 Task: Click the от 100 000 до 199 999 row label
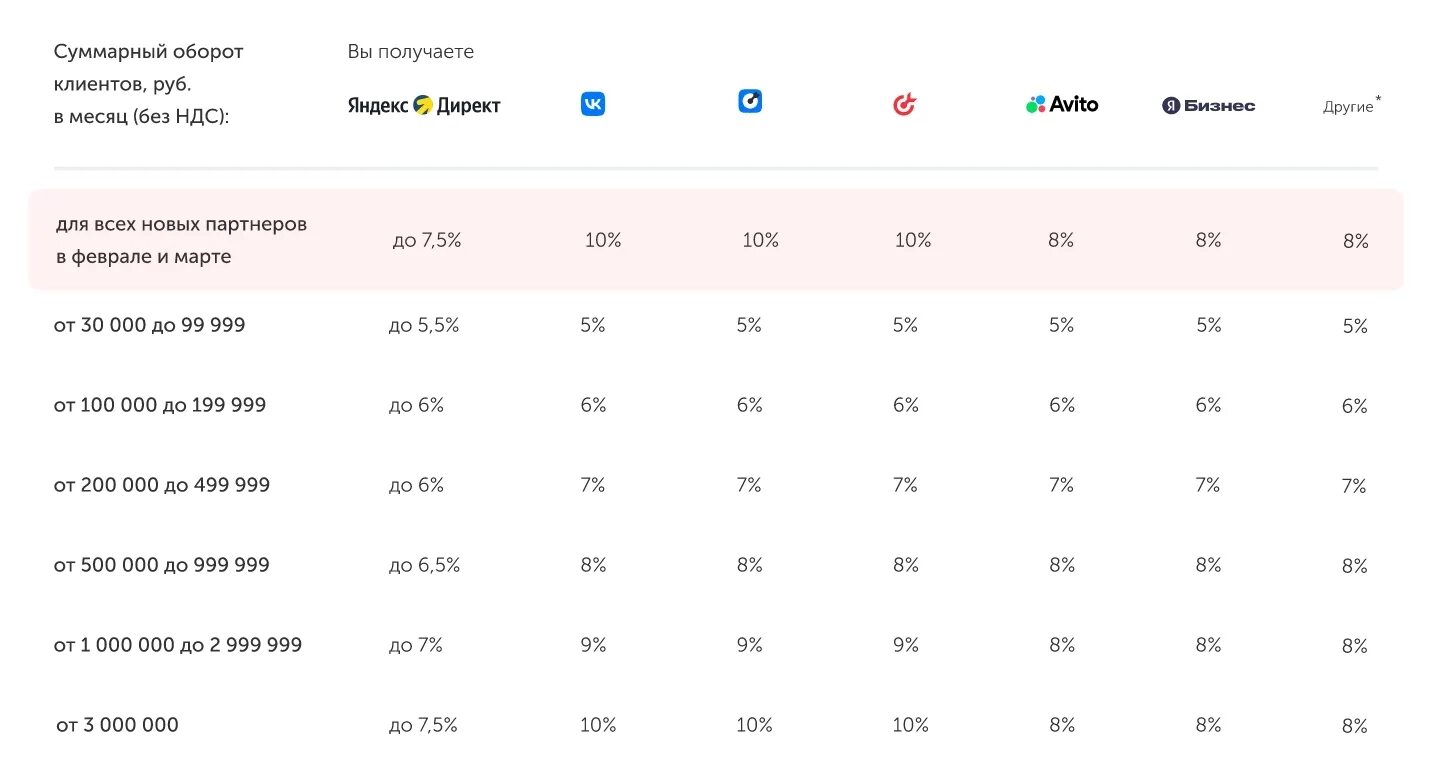(160, 405)
